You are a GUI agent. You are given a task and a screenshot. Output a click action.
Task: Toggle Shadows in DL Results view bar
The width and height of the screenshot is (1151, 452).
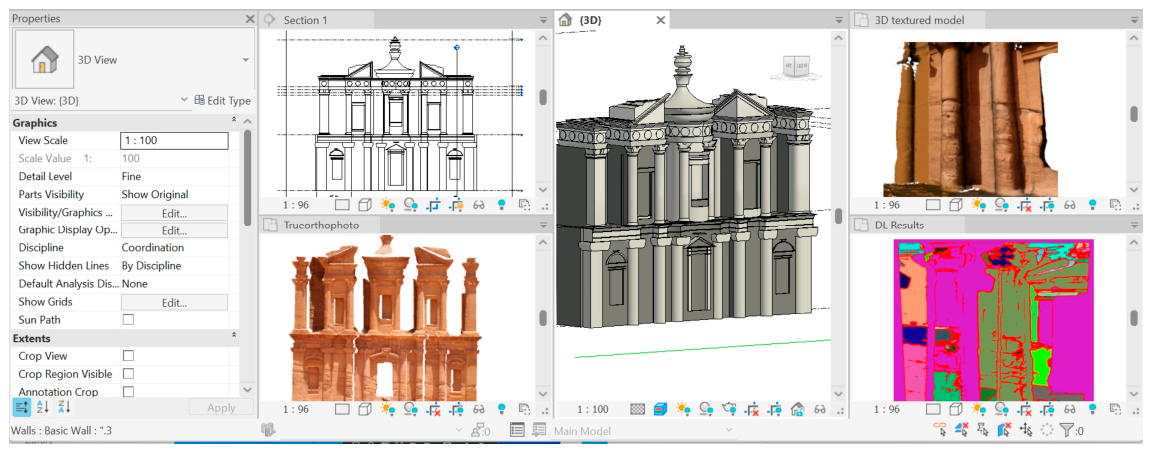tap(1002, 409)
